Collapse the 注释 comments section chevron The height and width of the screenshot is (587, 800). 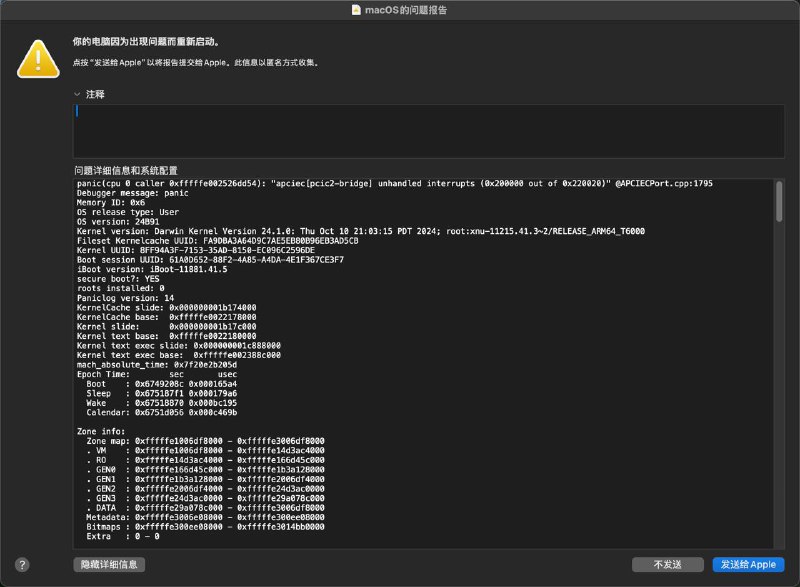click(x=77, y=94)
